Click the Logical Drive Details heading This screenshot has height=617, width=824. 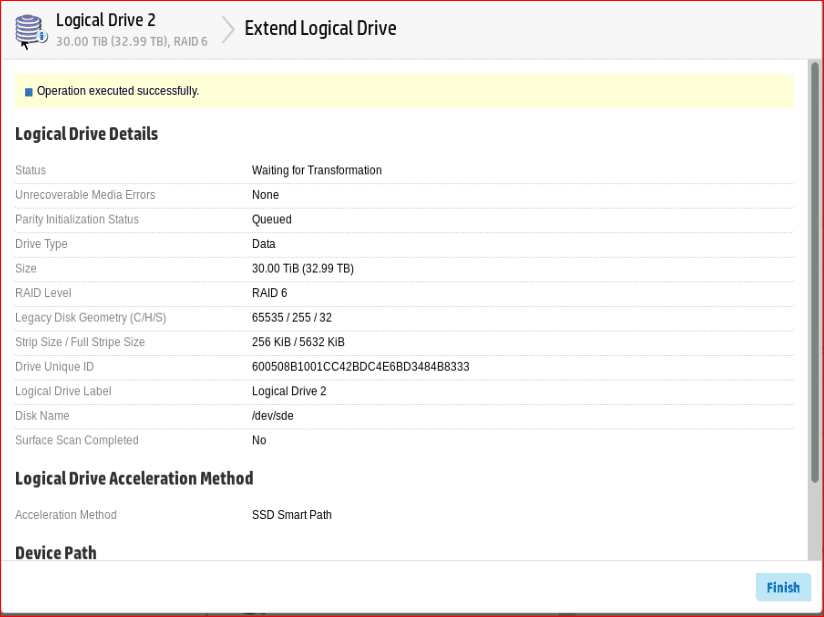[x=86, y=134]
